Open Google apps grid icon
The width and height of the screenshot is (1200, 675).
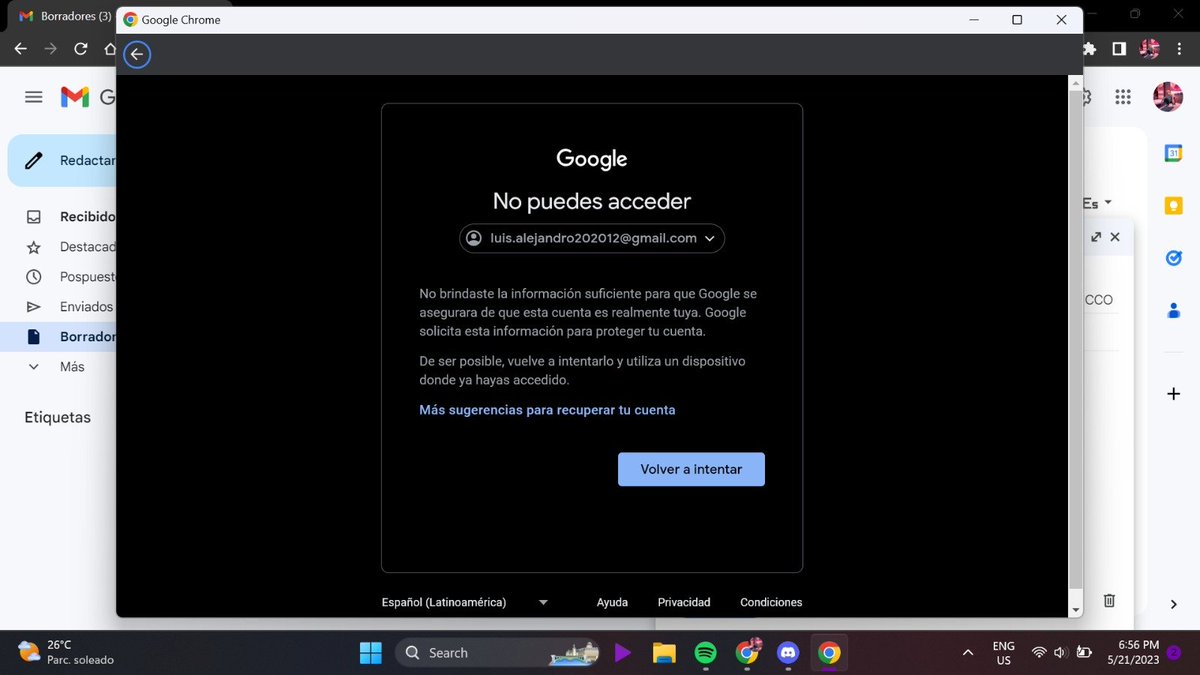pos(1123,97)
